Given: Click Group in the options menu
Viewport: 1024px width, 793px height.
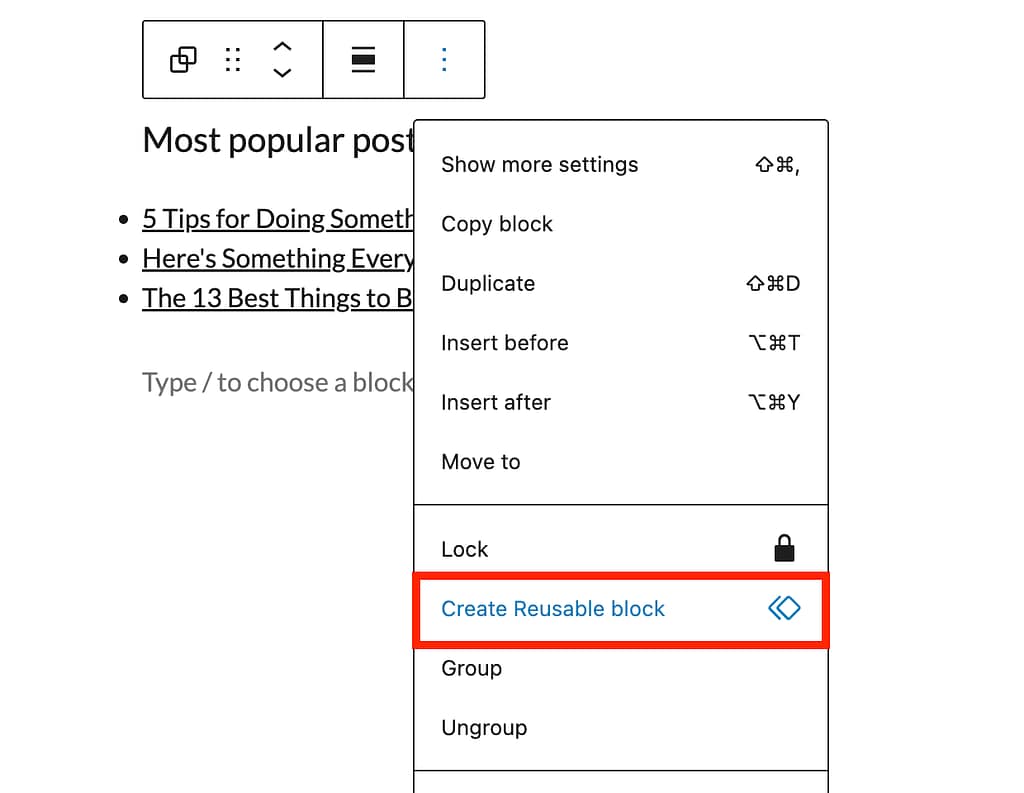Looking at the screenshot, I should pos(471,668).
